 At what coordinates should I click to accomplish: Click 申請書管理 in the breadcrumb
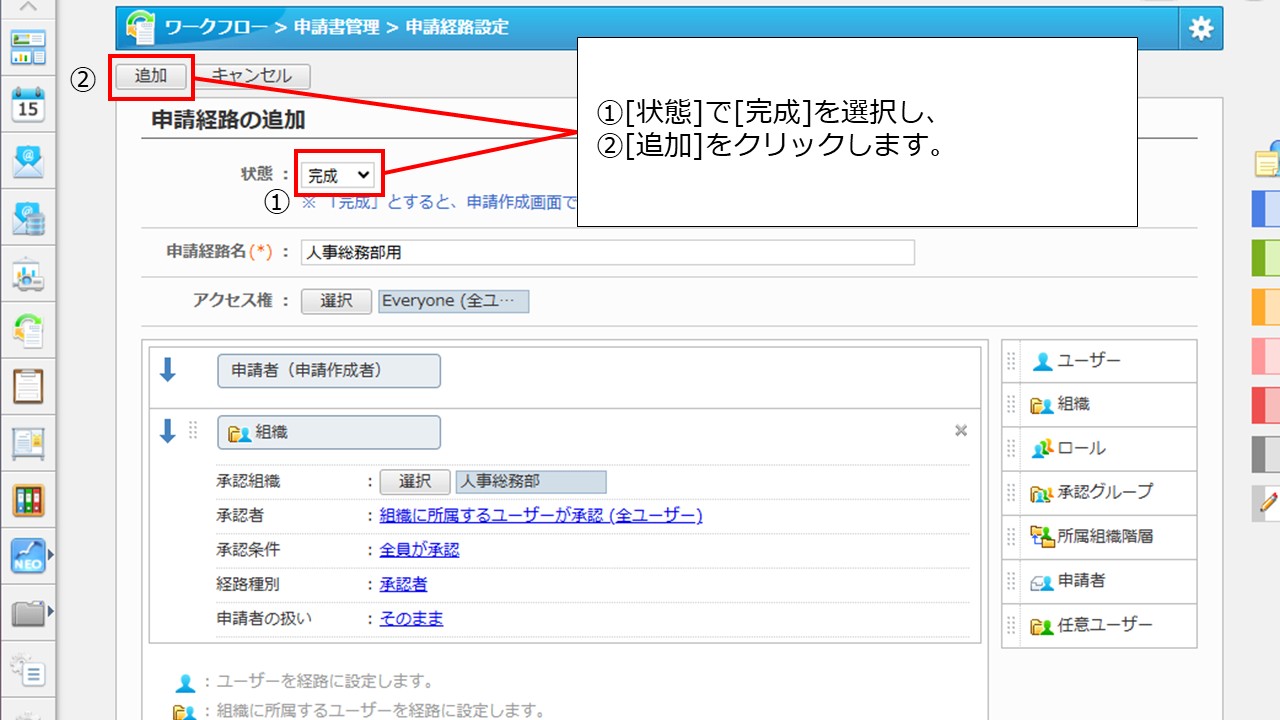[336, 28]
